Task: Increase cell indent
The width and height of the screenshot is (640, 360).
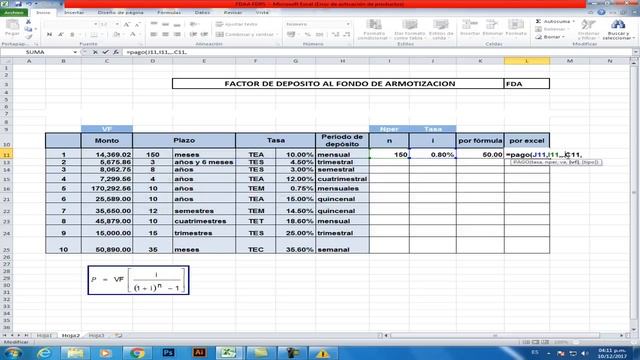Action: point(204,35)
